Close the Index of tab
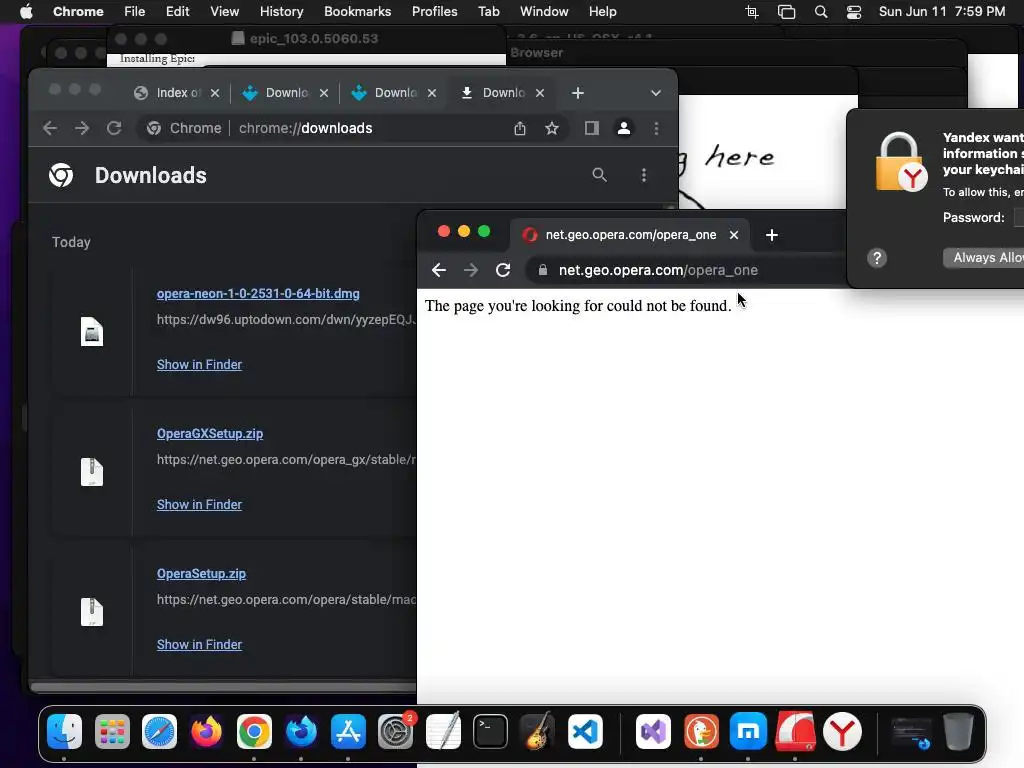The height and width of the screenshot is (768, 1024). pos(215,93)
